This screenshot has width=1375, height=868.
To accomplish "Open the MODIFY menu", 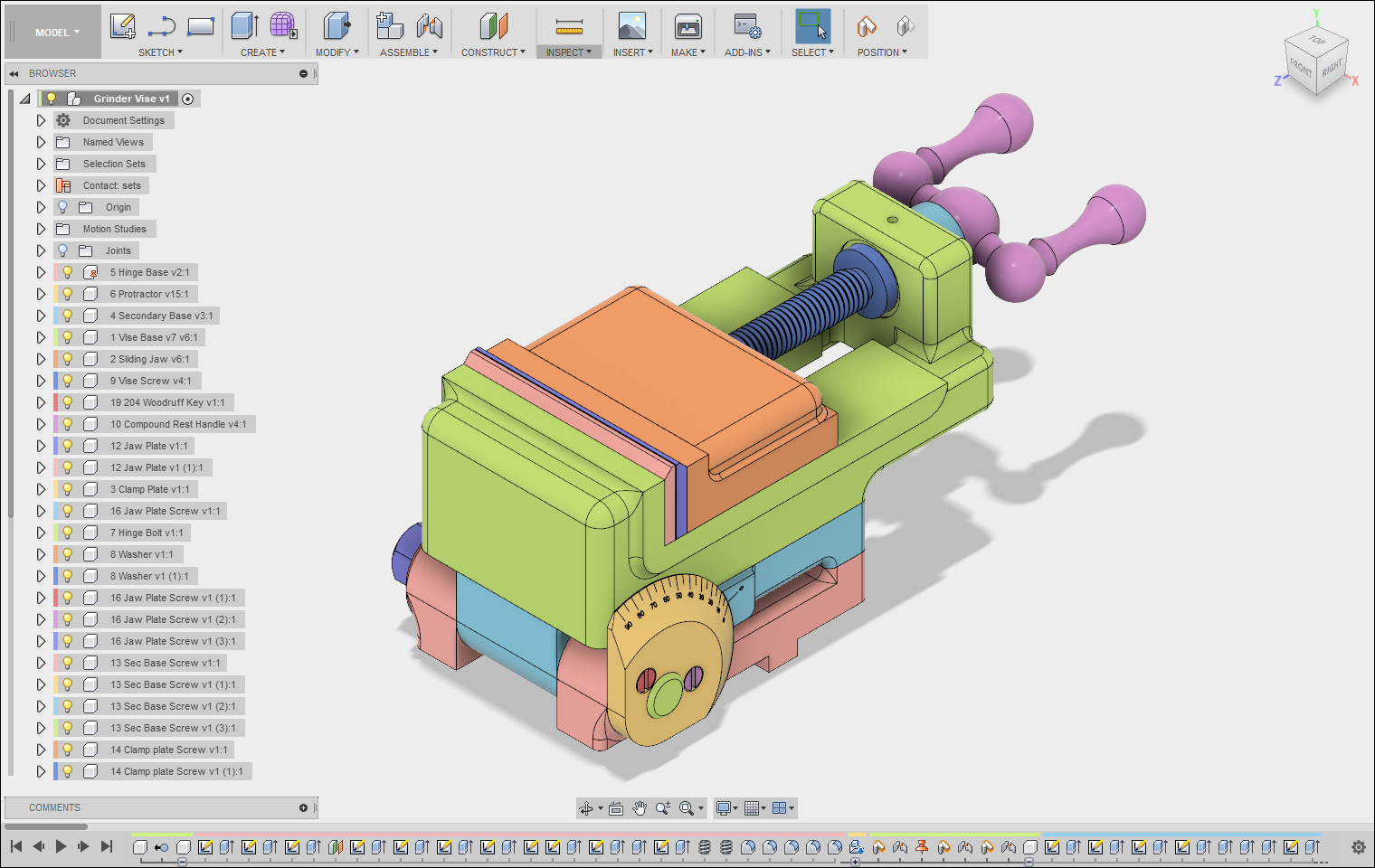I will (337, 52).
